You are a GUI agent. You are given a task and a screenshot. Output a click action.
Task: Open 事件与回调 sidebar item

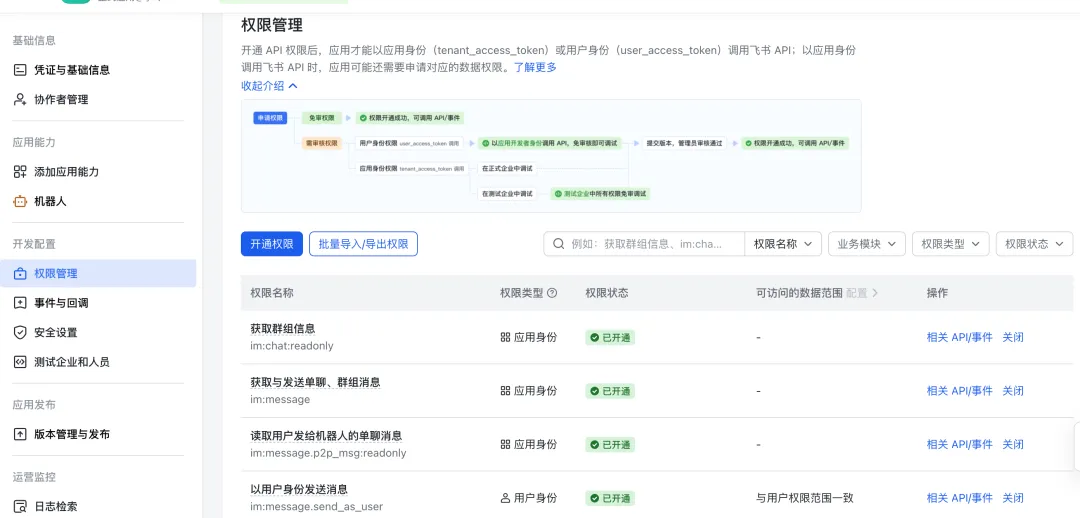pyautogui.click(x=98, y=303)
